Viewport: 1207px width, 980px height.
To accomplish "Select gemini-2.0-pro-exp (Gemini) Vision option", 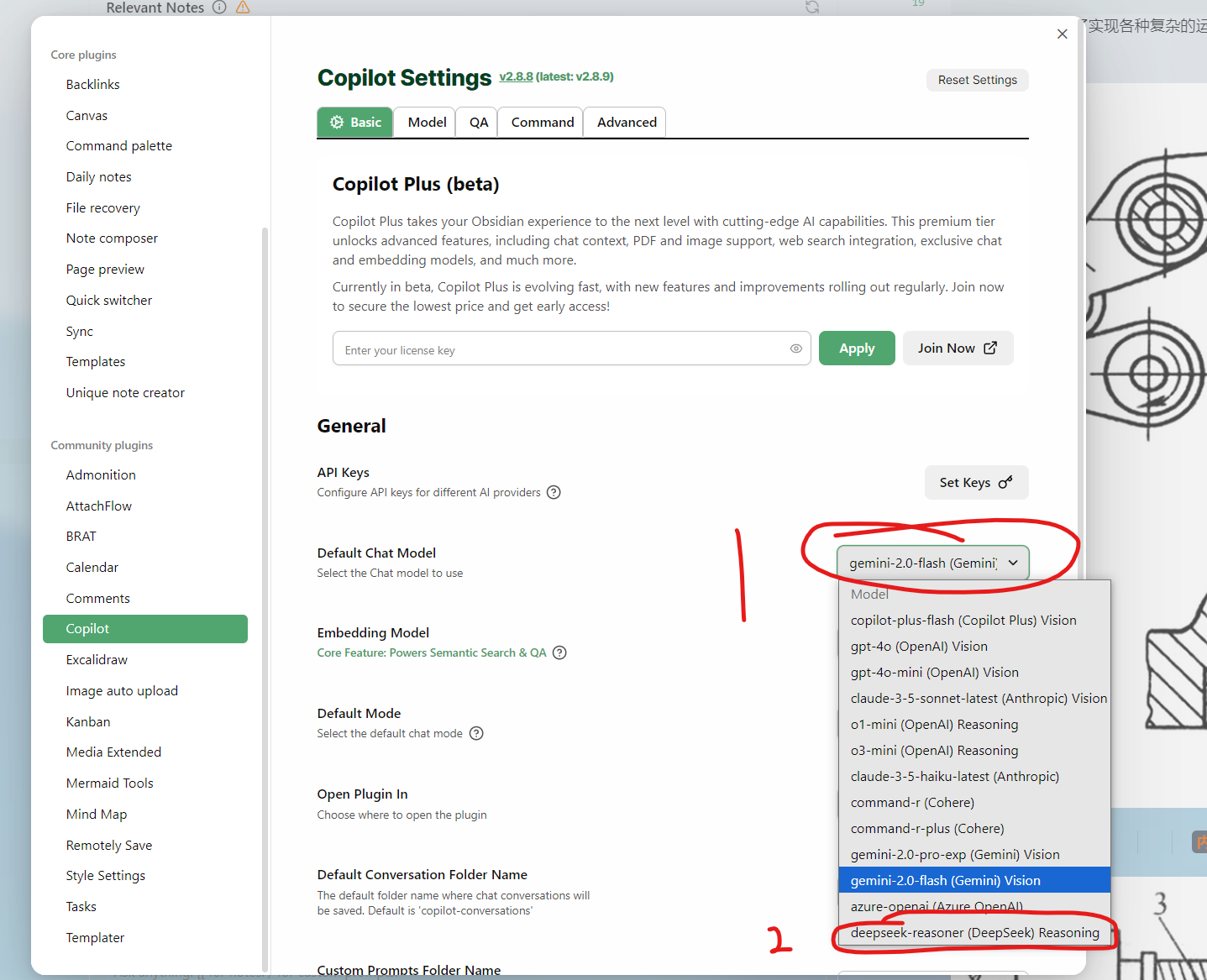I will pos(974,855).
